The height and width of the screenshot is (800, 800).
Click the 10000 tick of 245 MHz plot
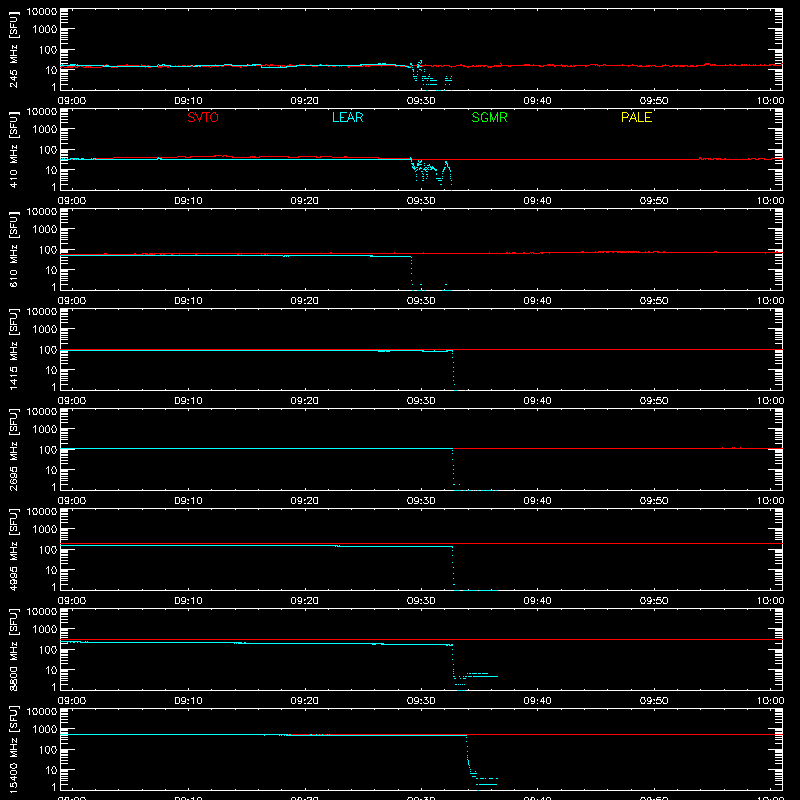tap(42, 12)
